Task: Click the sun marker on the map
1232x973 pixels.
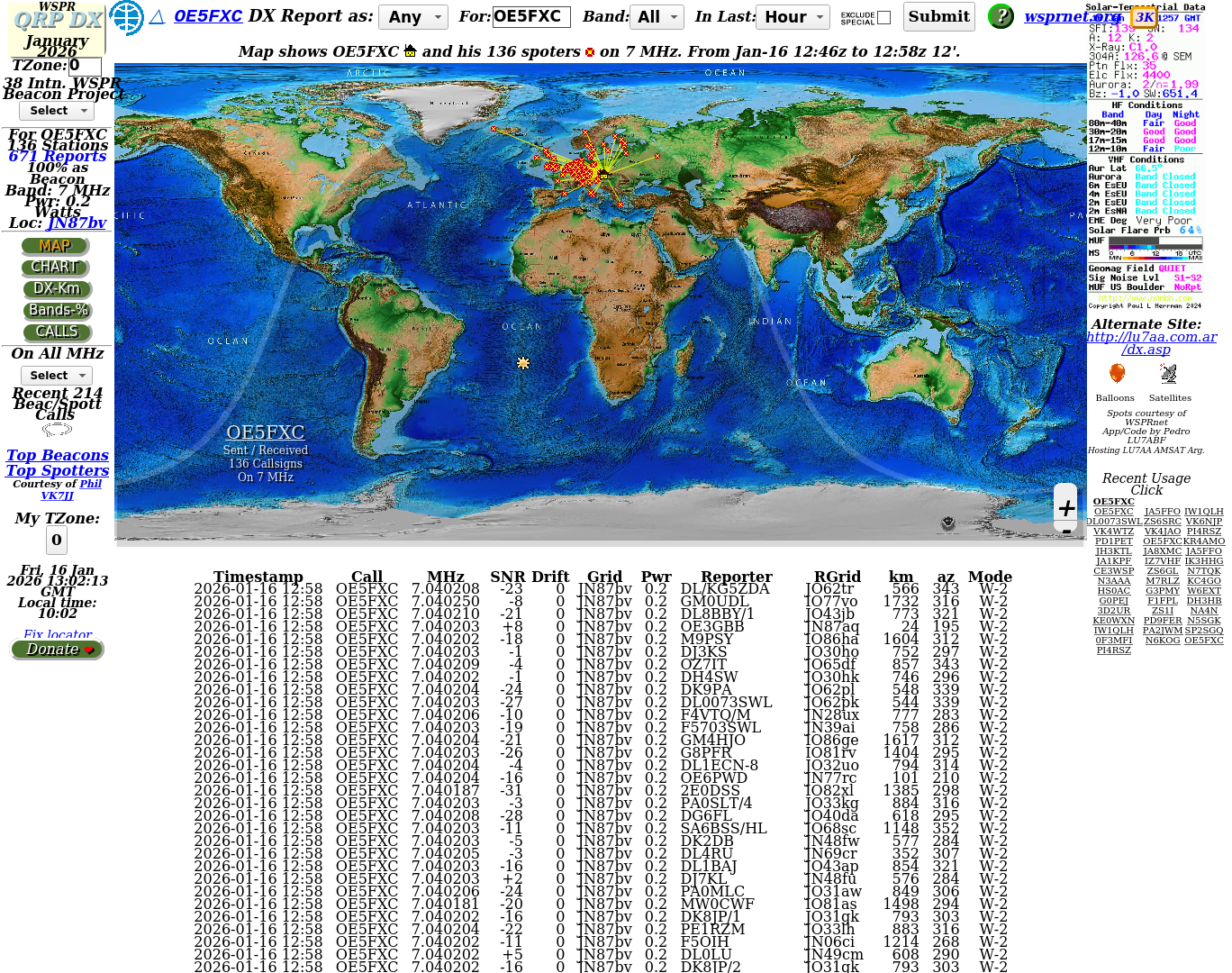Action: (523, 363)
